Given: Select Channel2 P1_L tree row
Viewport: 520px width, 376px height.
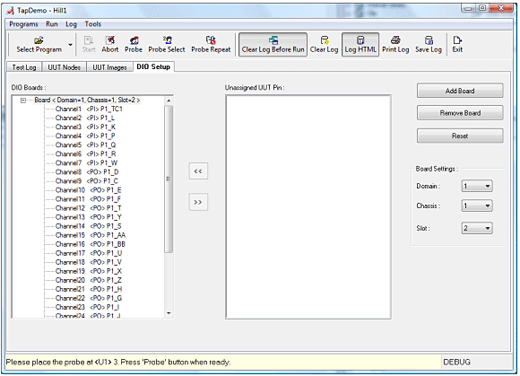Looking at the screenshot, I should click(85, 118).
